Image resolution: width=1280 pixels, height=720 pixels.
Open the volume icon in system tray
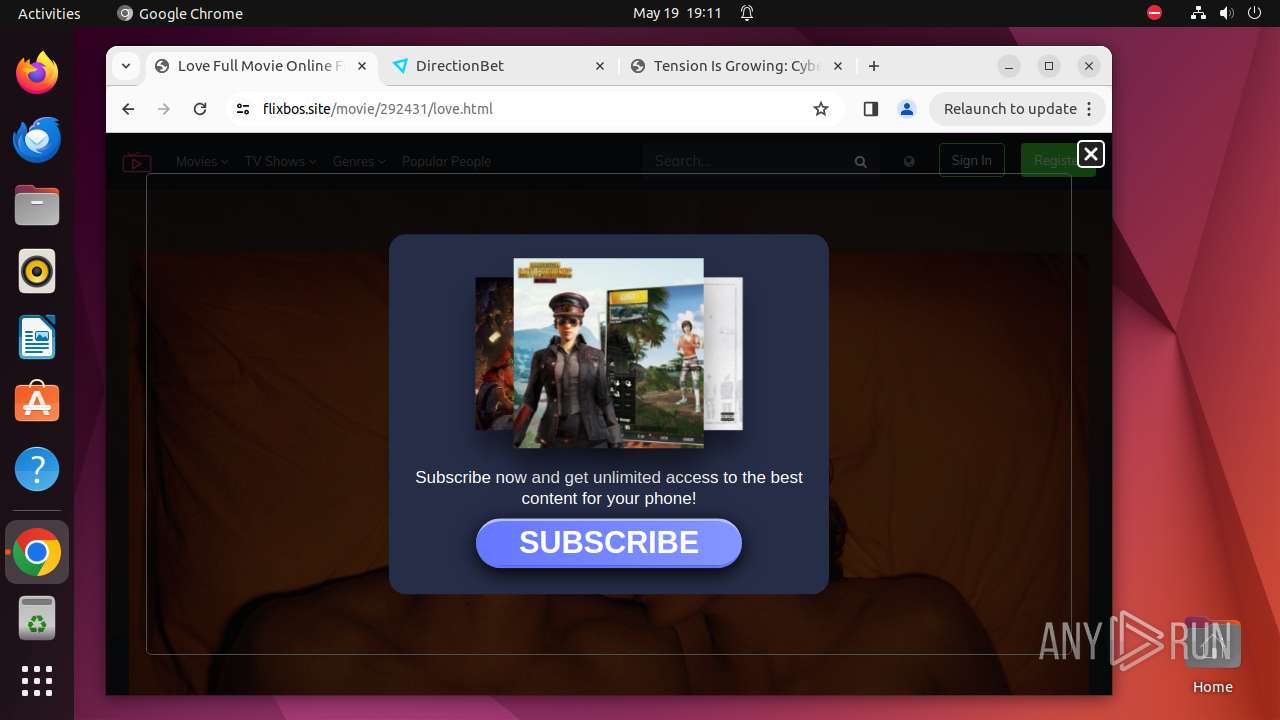(1227, 13)
